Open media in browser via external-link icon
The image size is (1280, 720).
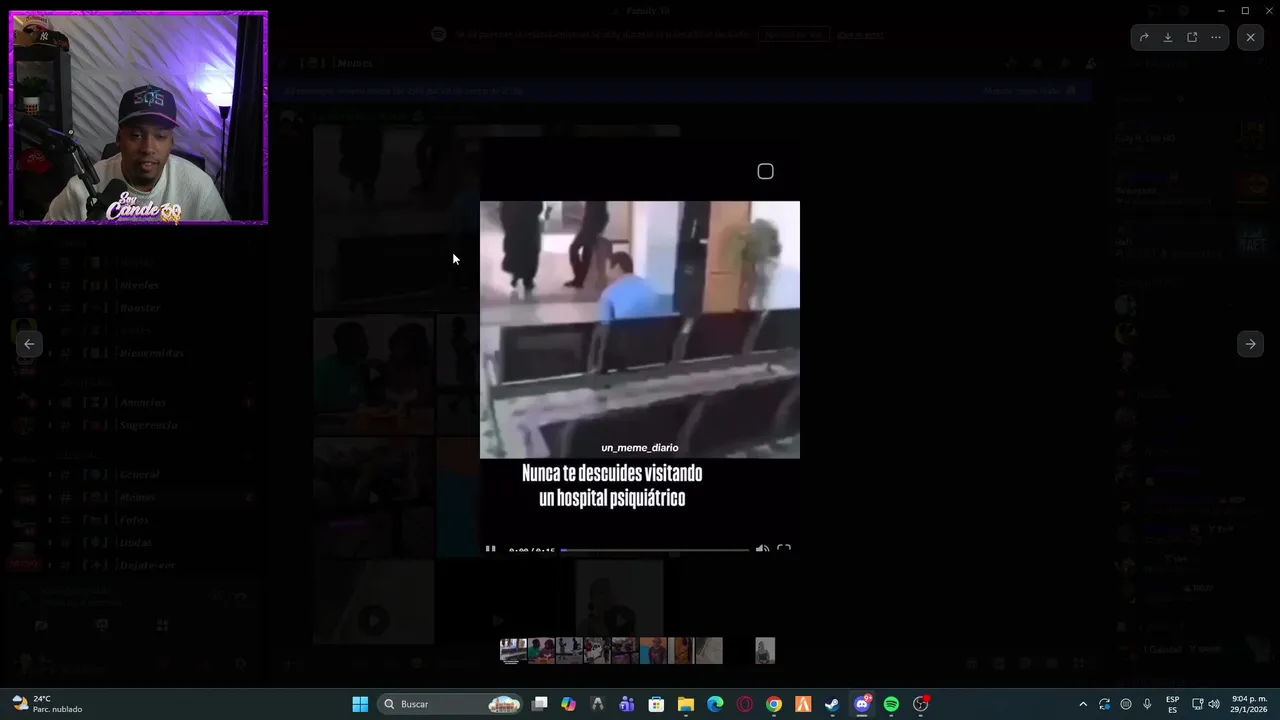point(1192,37)
